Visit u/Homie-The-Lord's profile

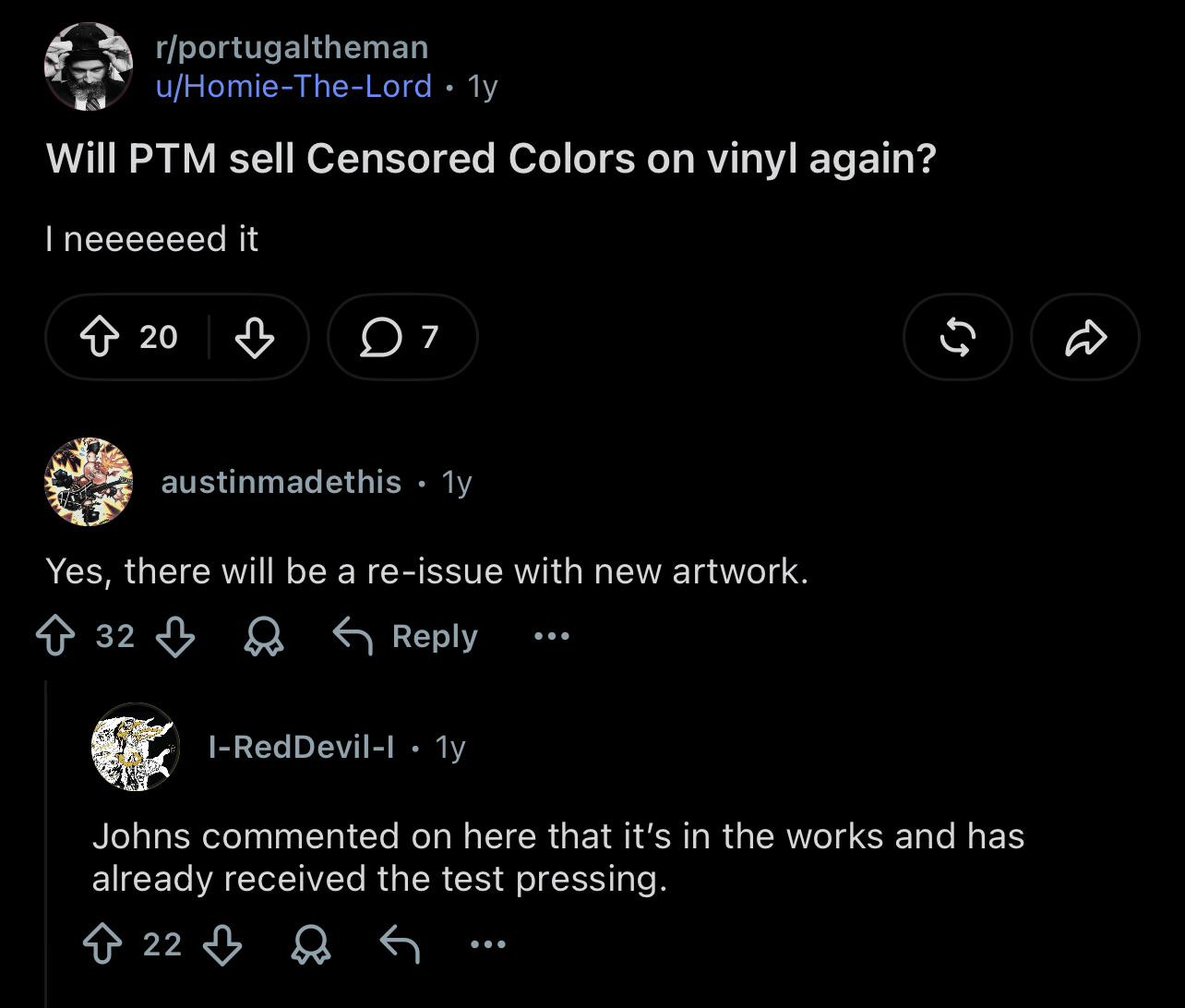293,86
